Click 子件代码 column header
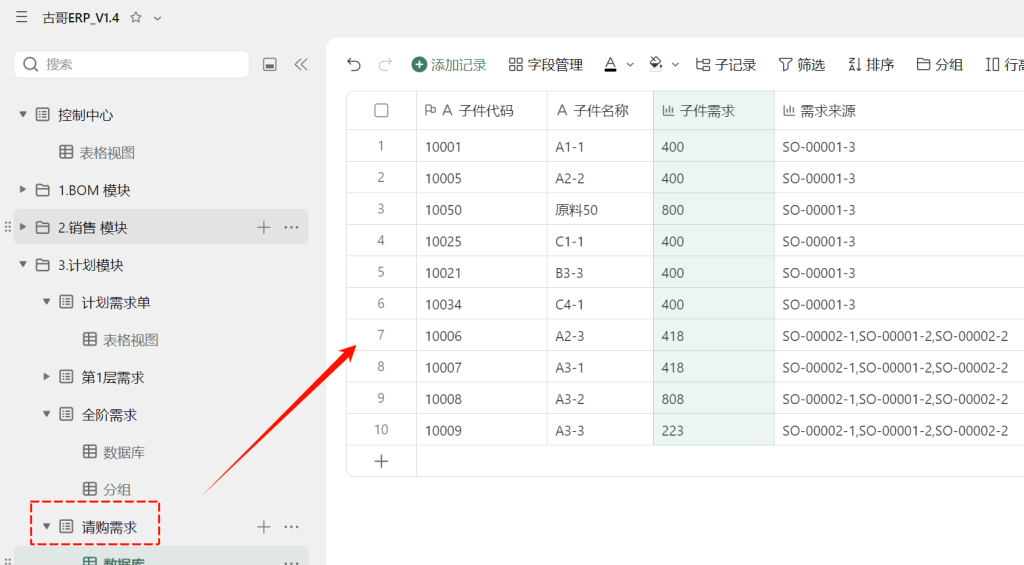 pyautogui.click(x=482, y=110)
